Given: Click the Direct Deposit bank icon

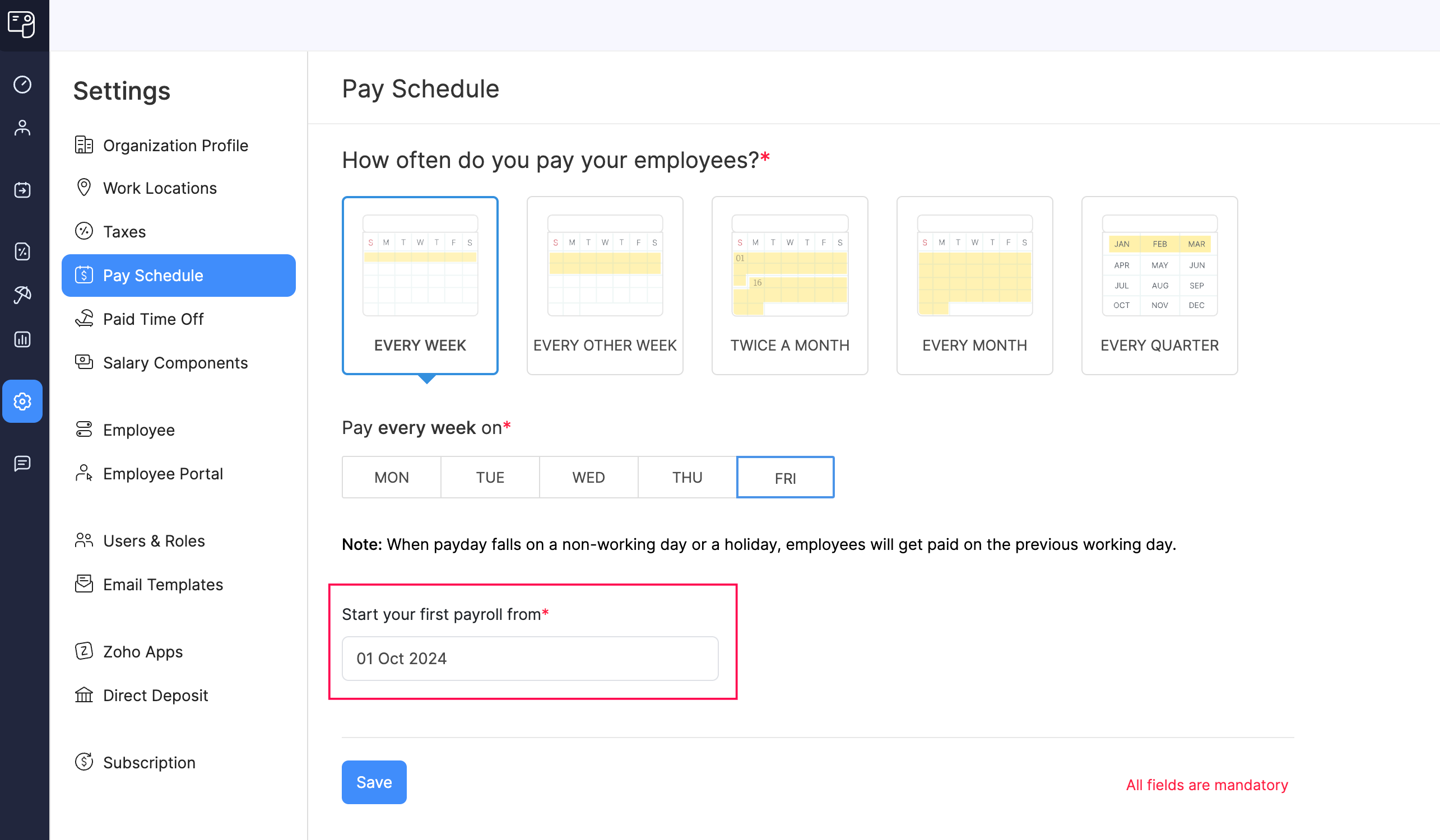Looking at the screenshot, I should click(84, 694).
